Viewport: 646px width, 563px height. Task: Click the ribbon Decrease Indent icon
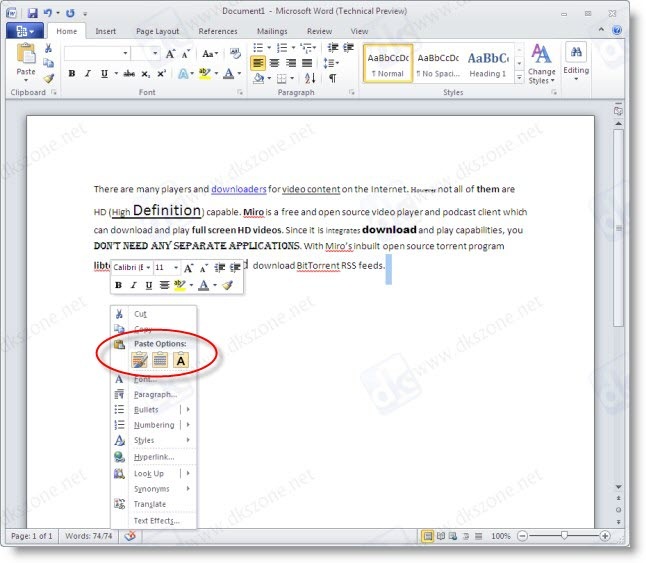[x=333, y=48]
